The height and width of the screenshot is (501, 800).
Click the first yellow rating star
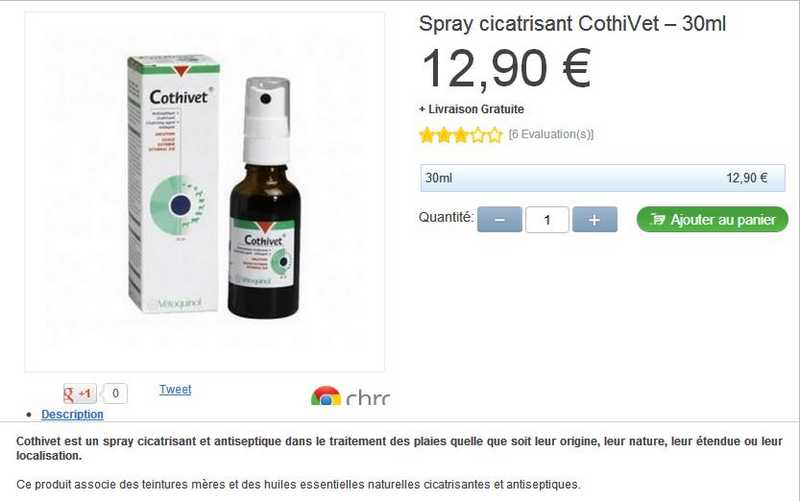tap(427, 135)
